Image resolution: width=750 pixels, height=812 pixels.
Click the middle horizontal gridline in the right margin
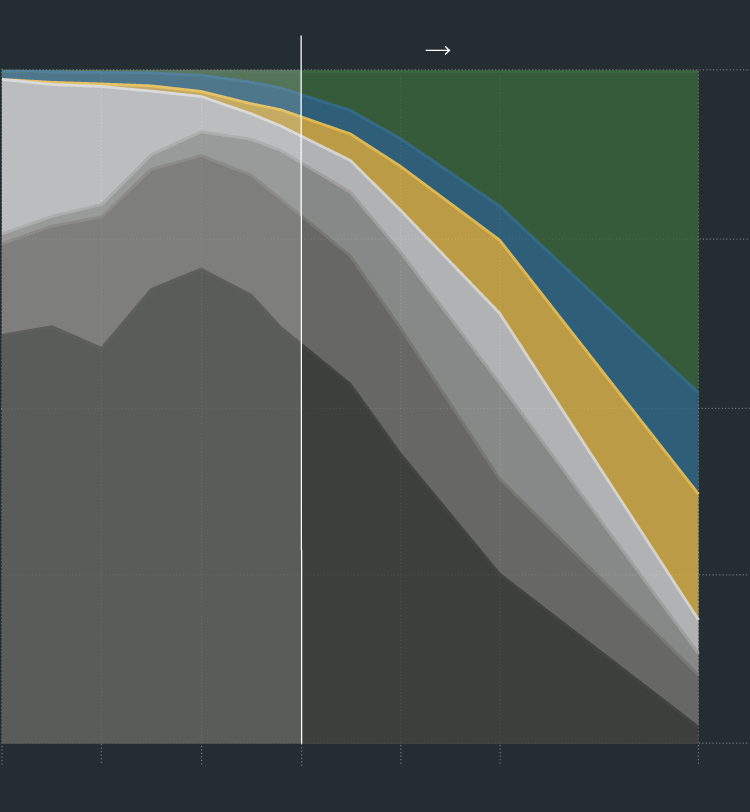[724, 408]
